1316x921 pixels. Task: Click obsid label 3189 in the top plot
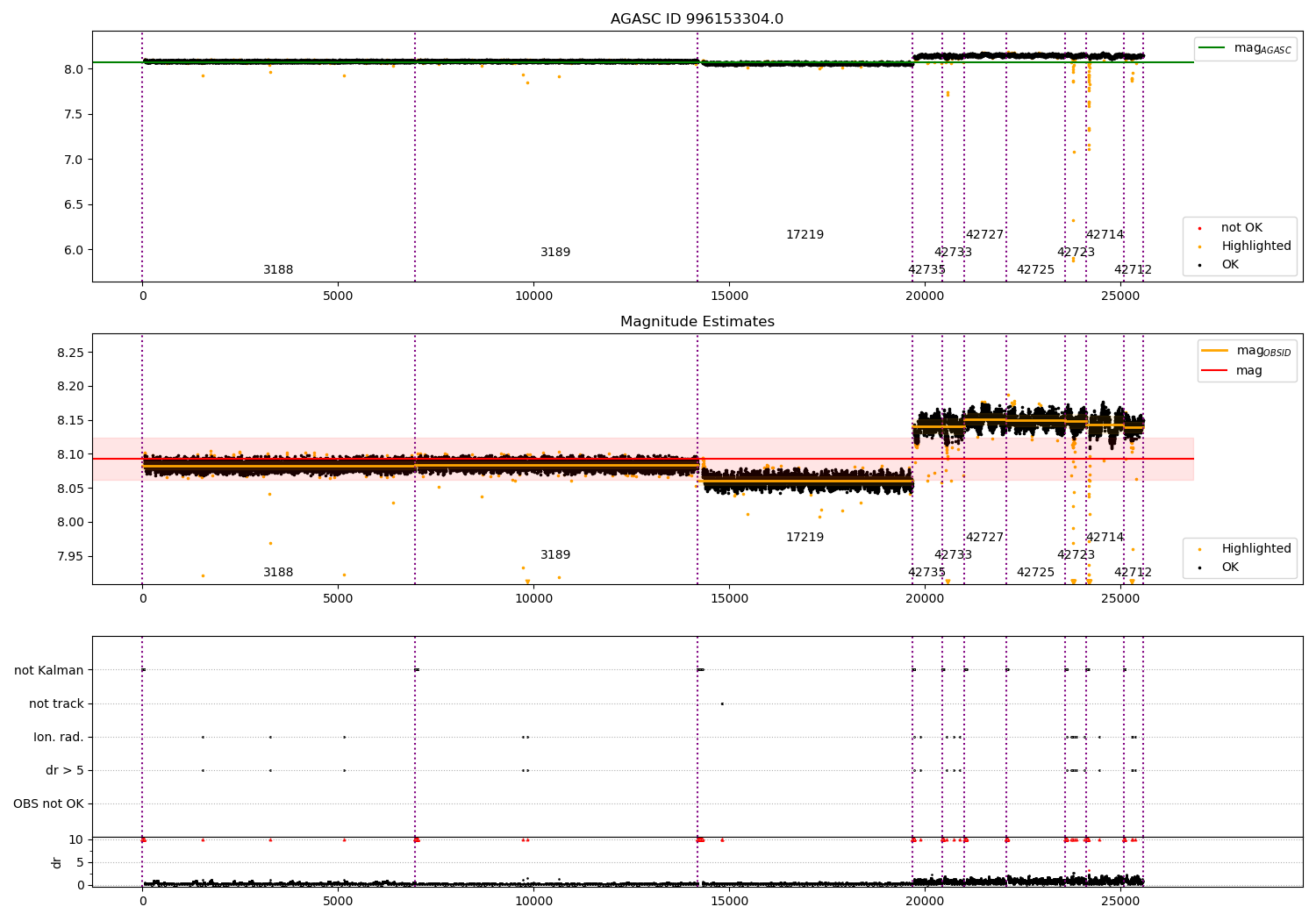pos(555,253)
